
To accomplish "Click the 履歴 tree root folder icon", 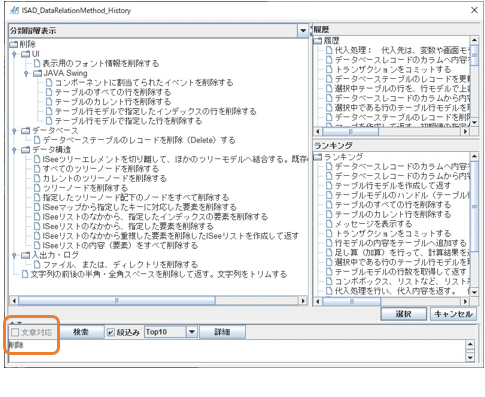I will [318, 41].
